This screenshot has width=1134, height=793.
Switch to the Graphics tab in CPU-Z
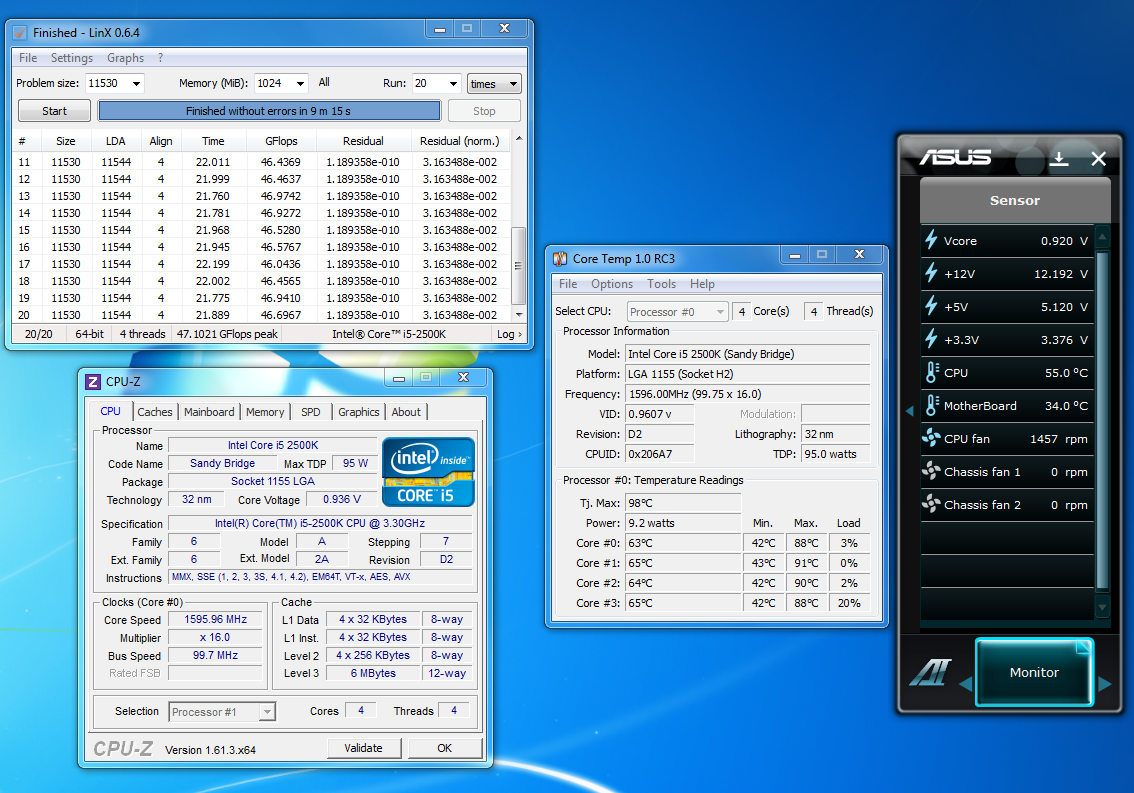pos(358,412)
